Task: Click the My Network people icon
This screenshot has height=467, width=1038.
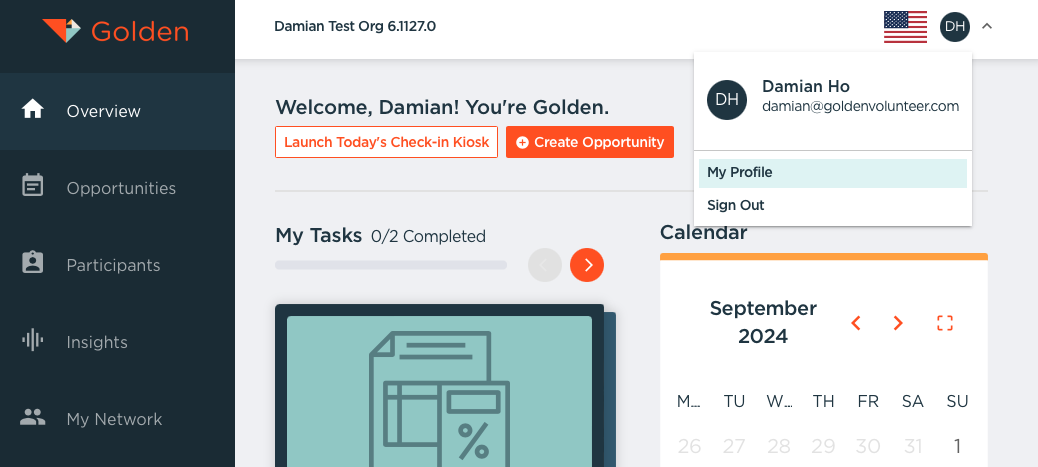Action: click(33, 418)
